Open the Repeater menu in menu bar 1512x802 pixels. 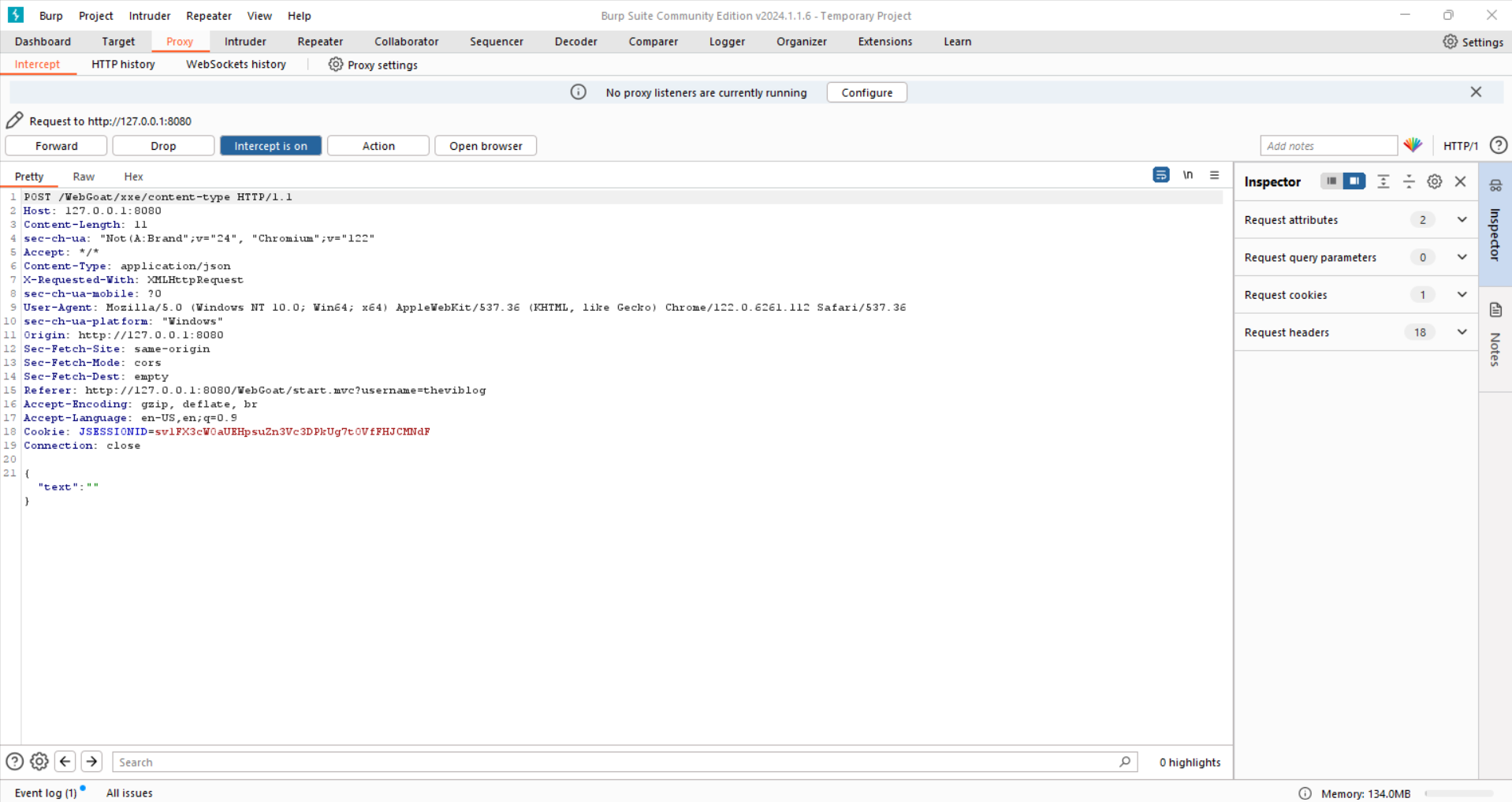click(x=209, y=16)
